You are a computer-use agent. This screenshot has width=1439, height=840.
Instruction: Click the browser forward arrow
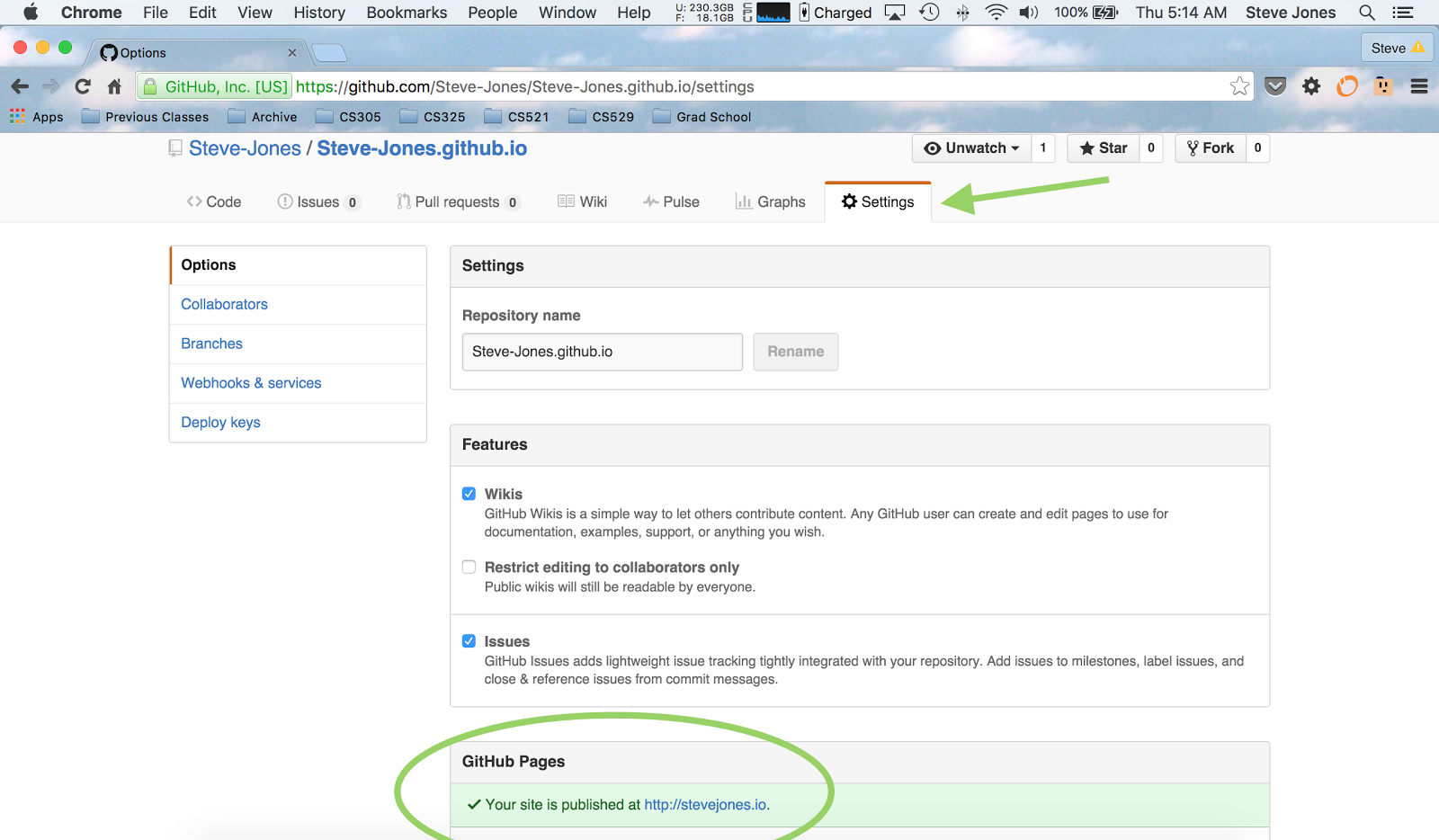[x=51, y=86]
